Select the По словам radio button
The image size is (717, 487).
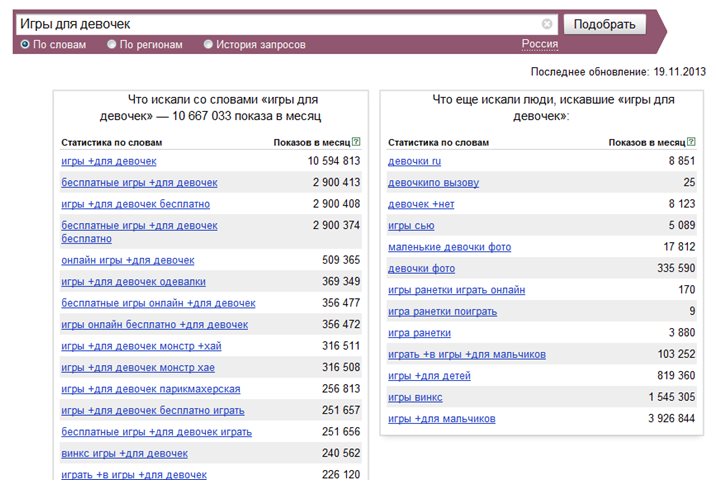tap(25, 44)
